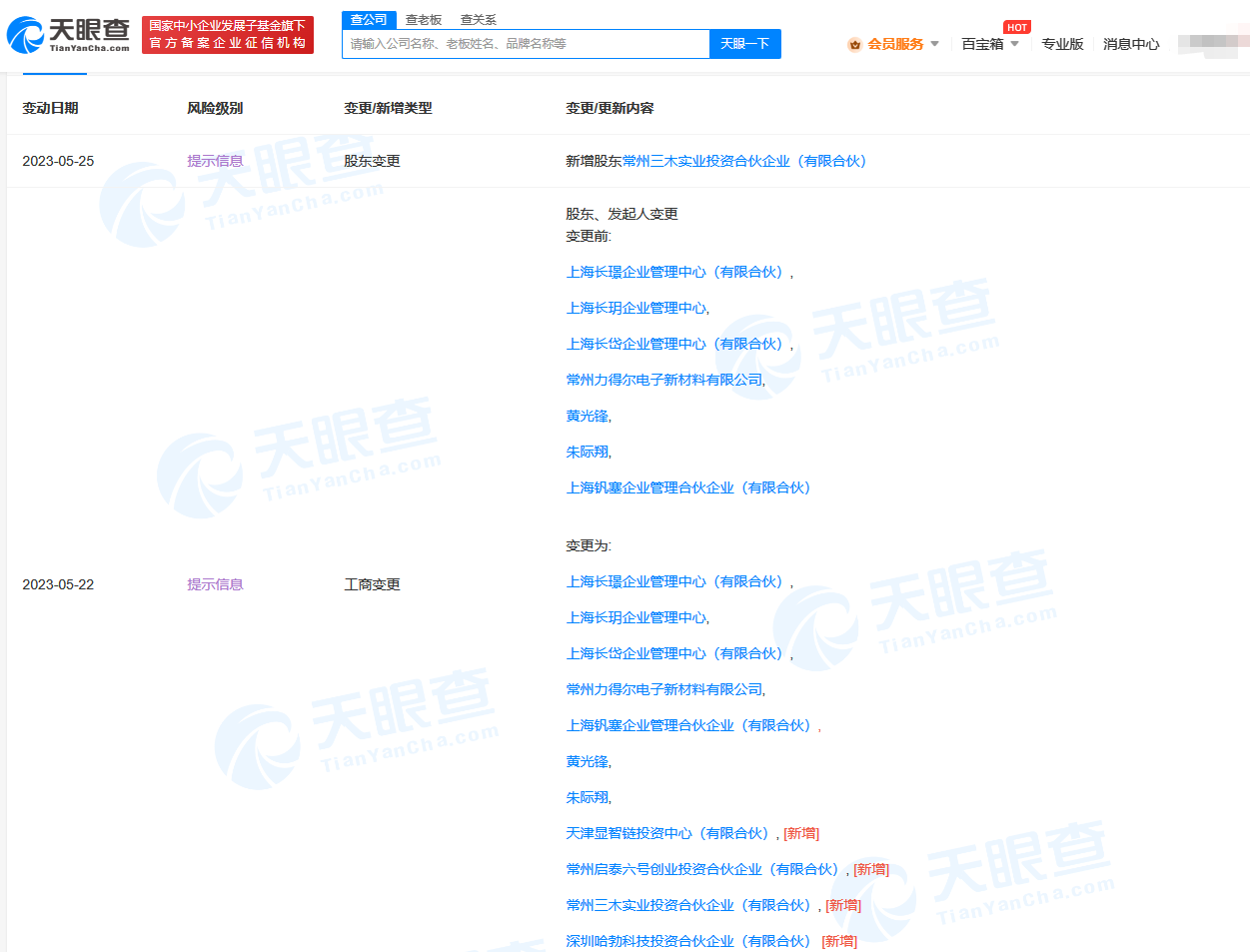
Task: Click the [新增] tag after 天津显智链投资中心
Action: click(801, 833)
